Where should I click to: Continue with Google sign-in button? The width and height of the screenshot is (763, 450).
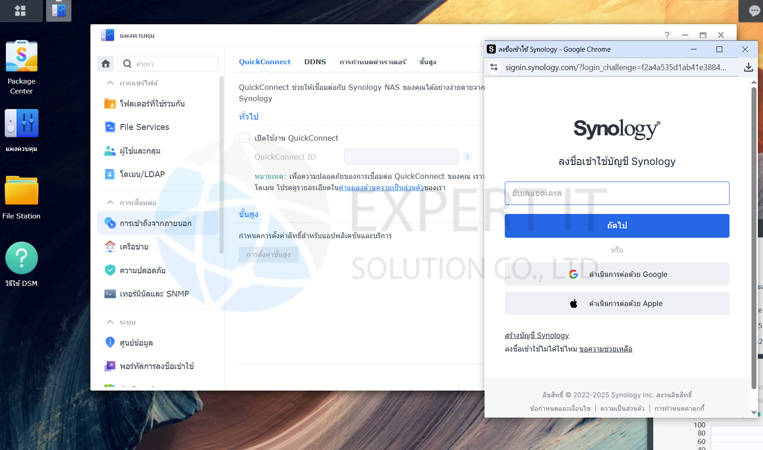coord(617,274)
